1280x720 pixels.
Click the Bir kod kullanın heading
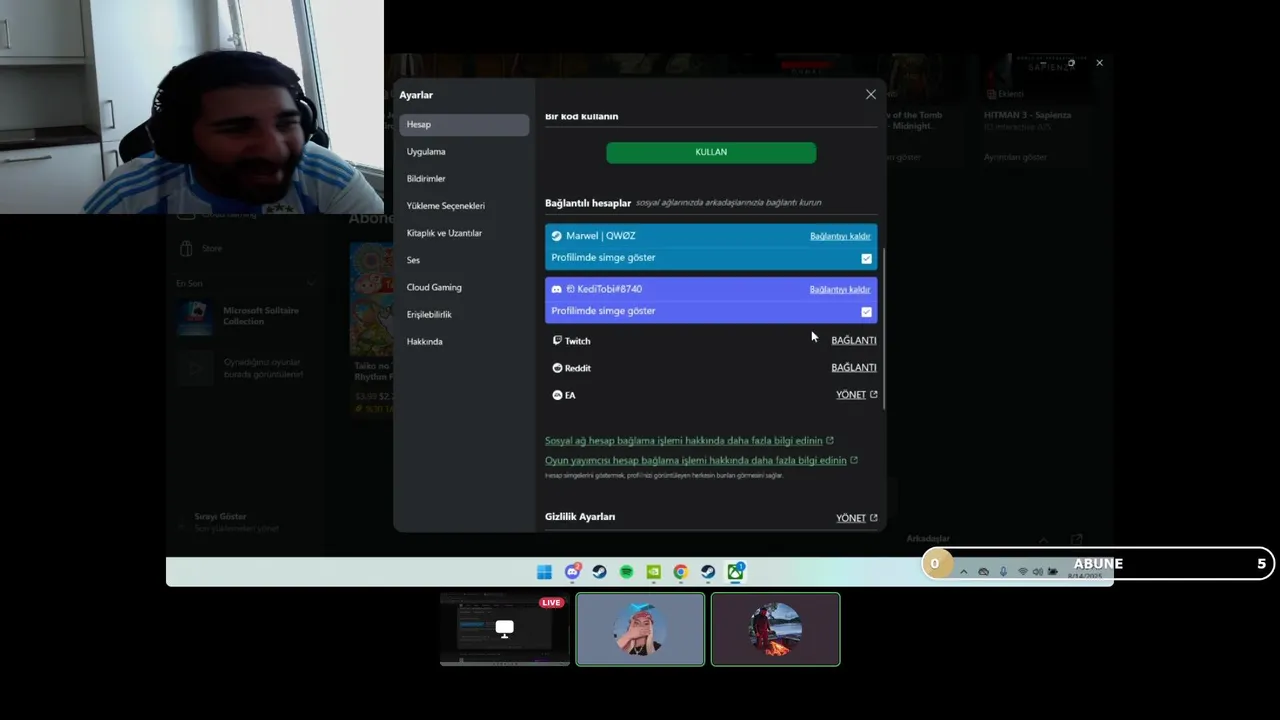pyautogui.click(x=582, y=117)
